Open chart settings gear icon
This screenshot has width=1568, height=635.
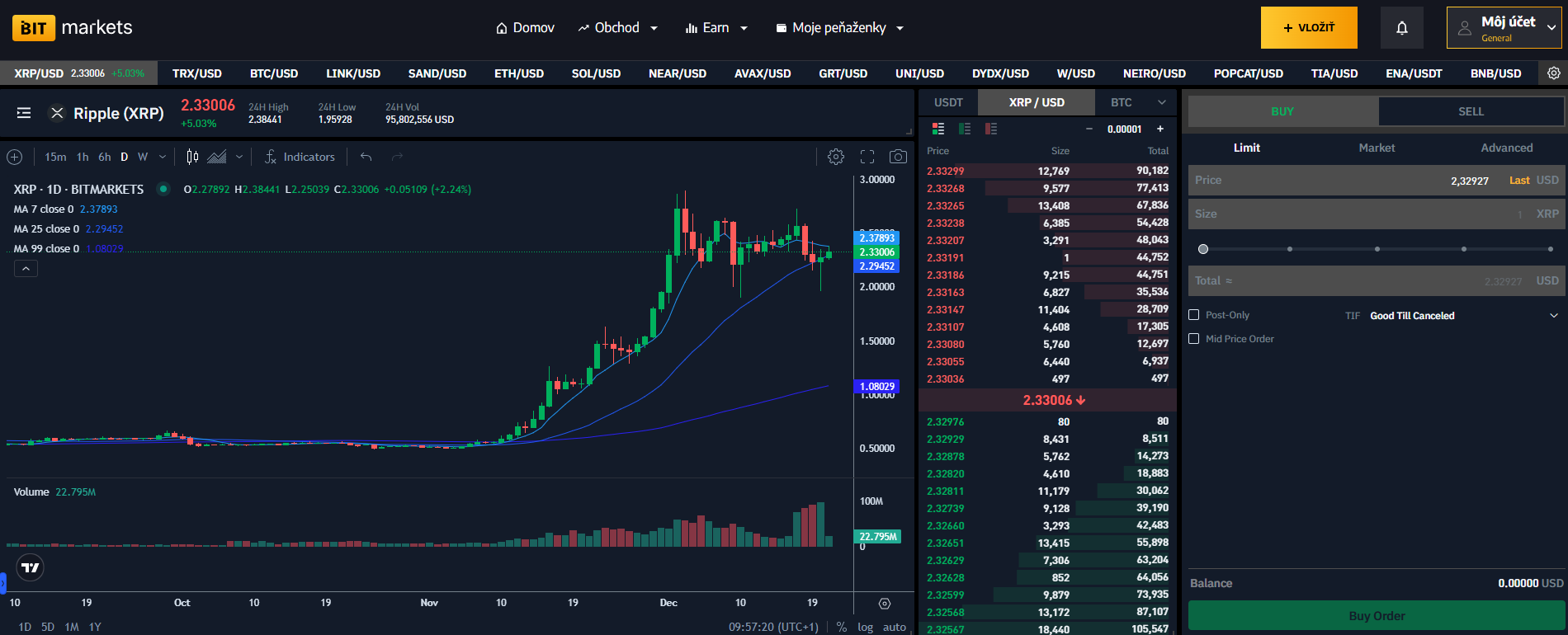tap(836, 157)
